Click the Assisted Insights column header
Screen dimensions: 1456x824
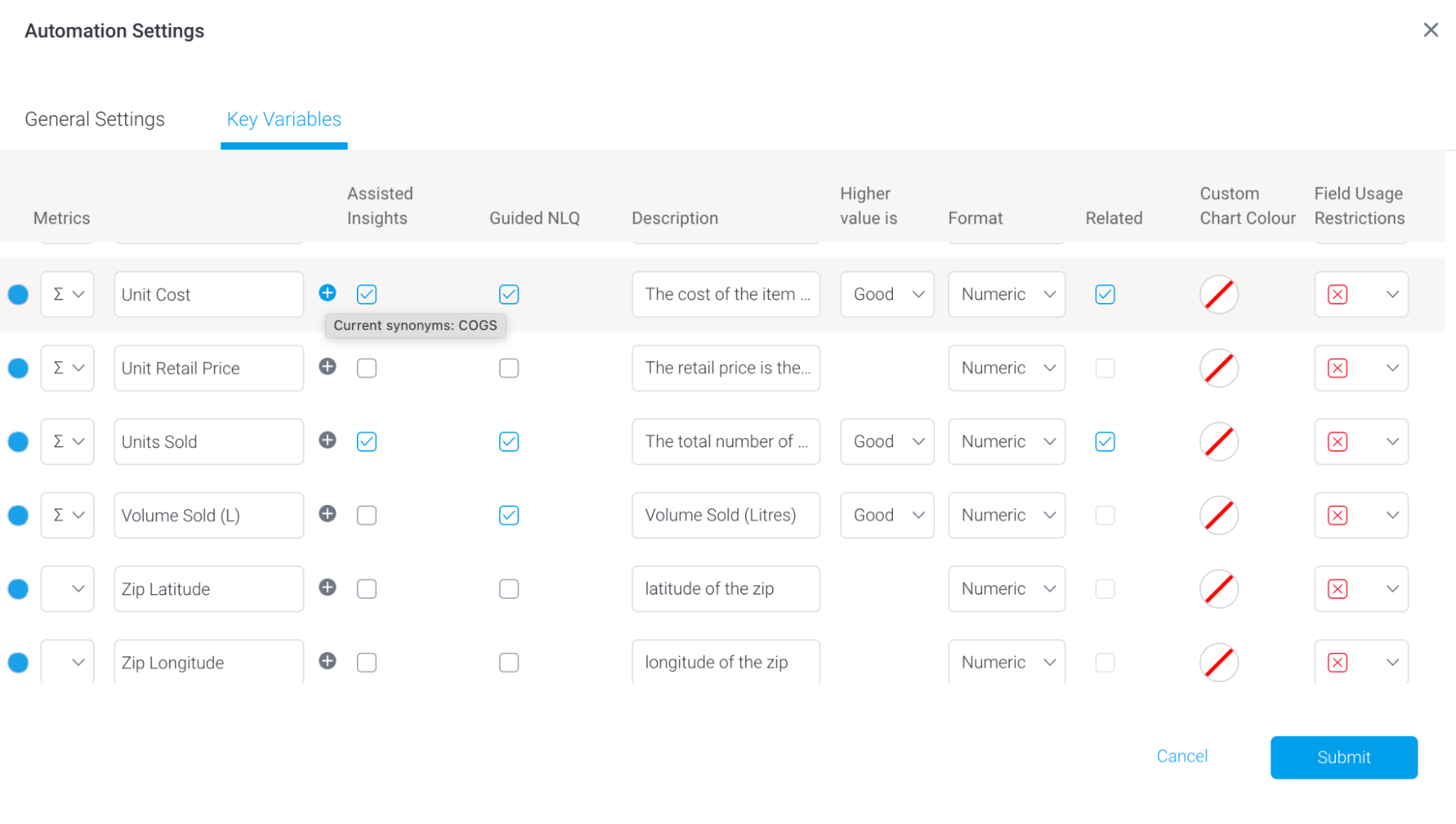tap(379, 205)
